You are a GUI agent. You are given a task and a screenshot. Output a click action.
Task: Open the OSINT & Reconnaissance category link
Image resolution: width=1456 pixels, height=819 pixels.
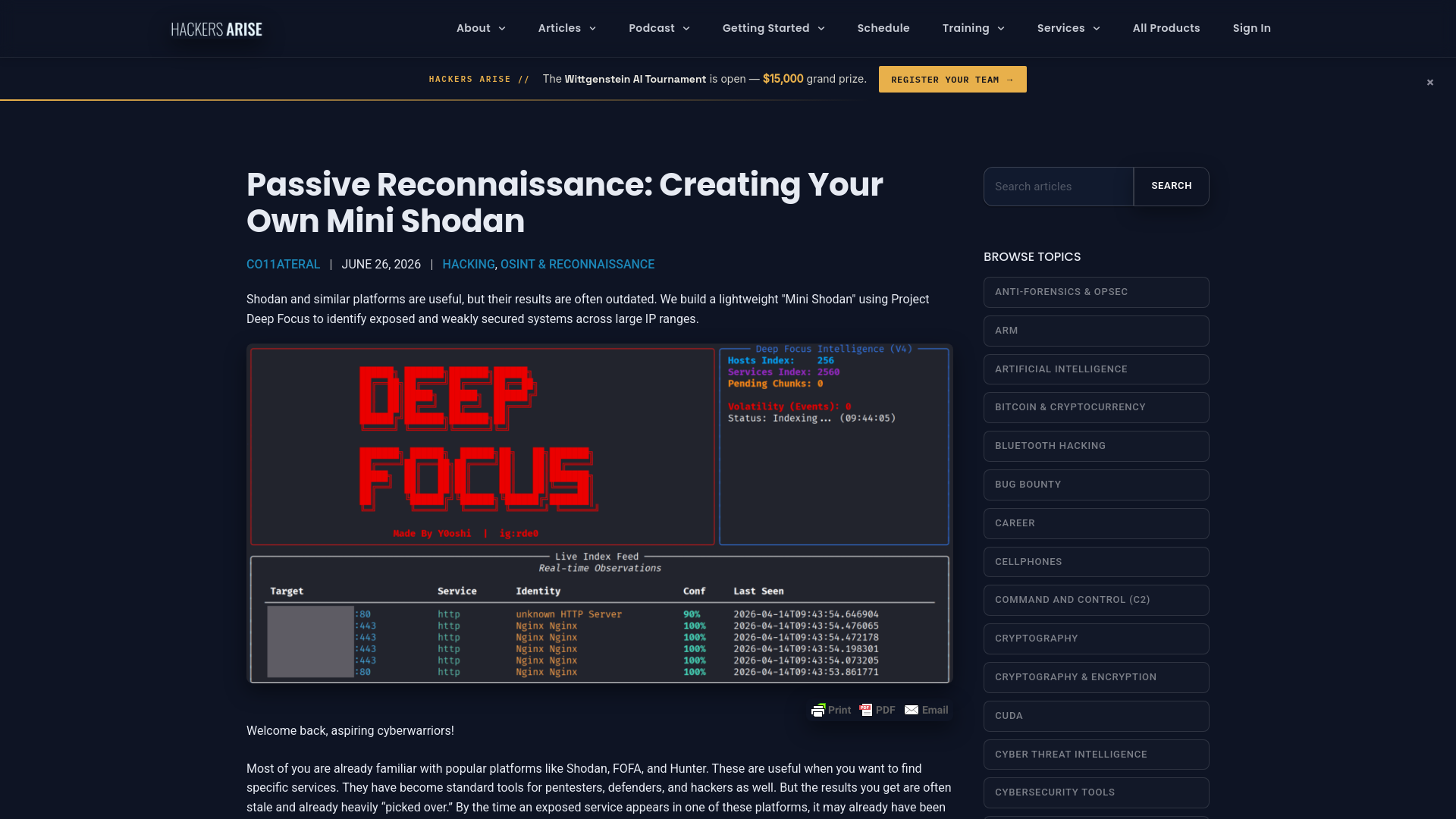(x=577, y=265)
